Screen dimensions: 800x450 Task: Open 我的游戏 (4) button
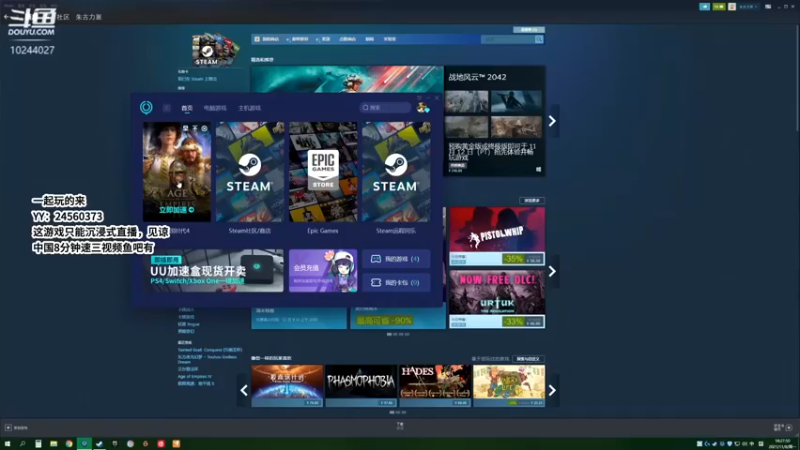pyautogui.click(x=396, y=259)
